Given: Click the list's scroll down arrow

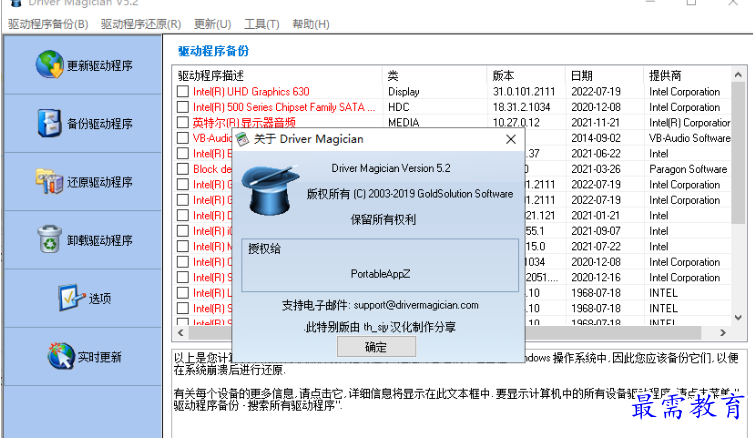Looking at the screenshot, I should (738, 317).
